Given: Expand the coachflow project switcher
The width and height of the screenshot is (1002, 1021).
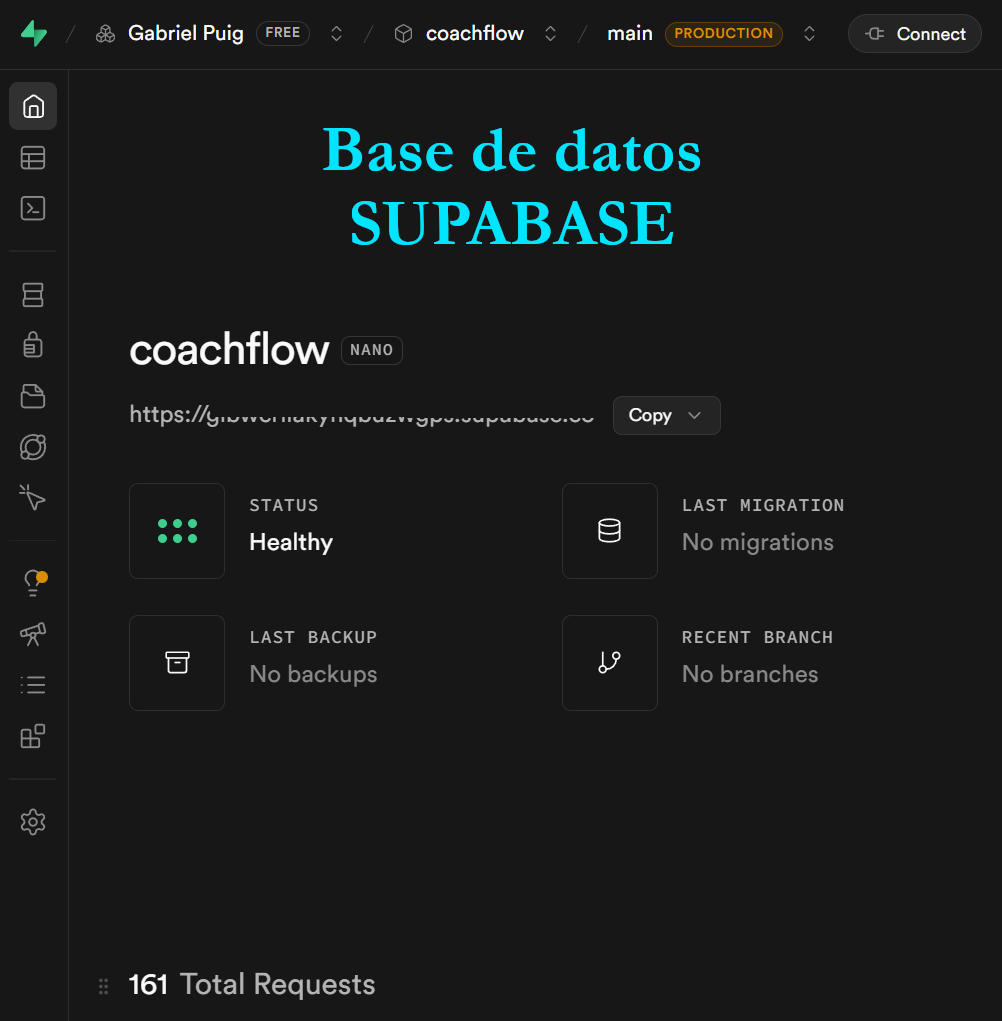Looking at the screenshot, I should coord(550,34).
